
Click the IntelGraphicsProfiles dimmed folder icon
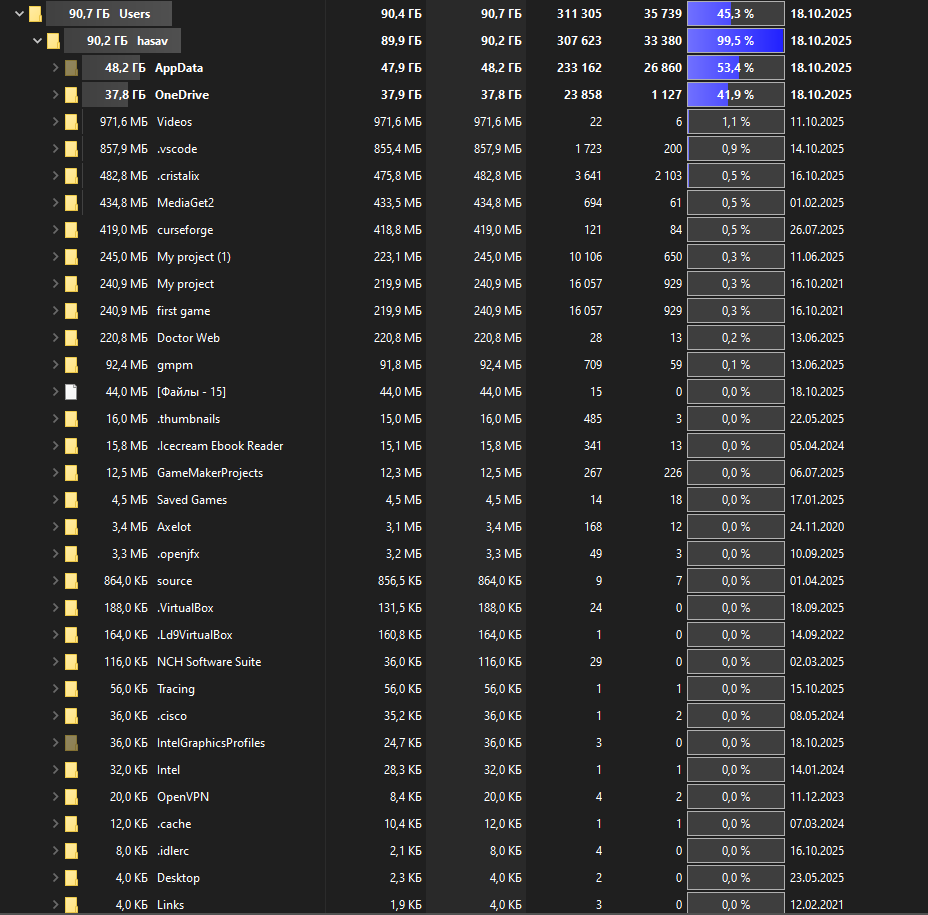71,743
